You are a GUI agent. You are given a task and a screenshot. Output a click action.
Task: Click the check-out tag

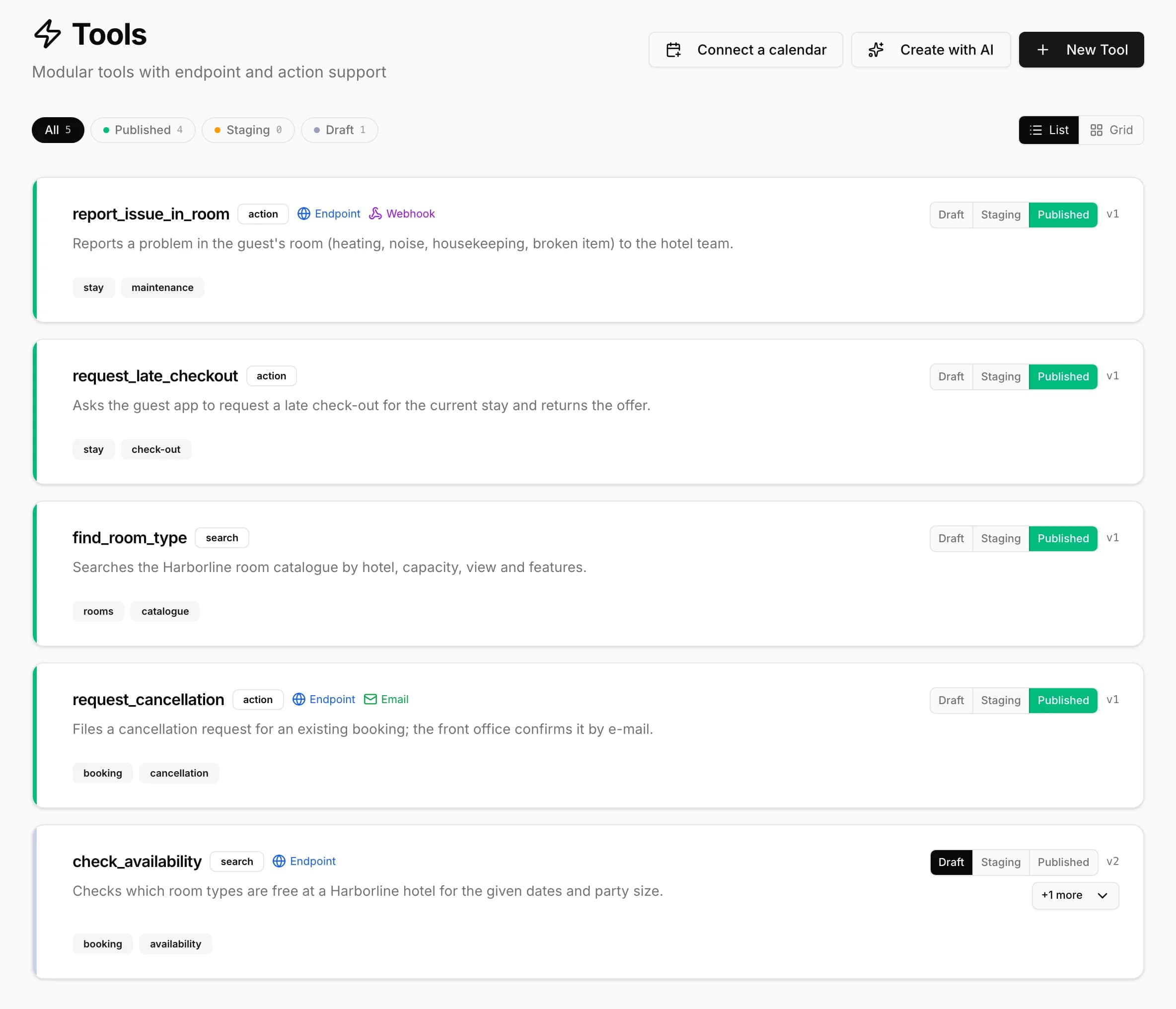click(x=156, y=449)
